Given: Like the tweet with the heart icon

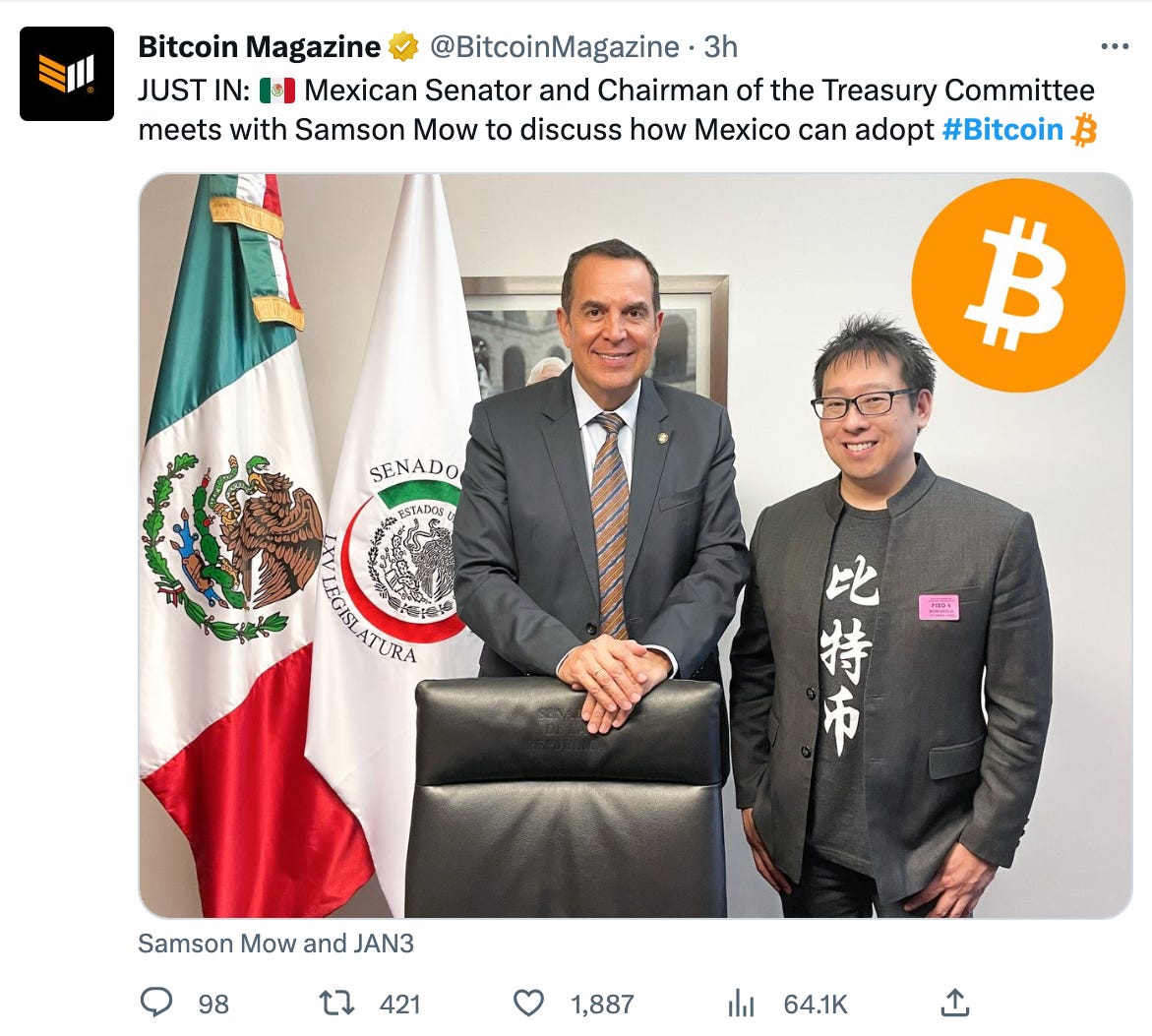Looking at the screenshot, I should point(528,1003).
